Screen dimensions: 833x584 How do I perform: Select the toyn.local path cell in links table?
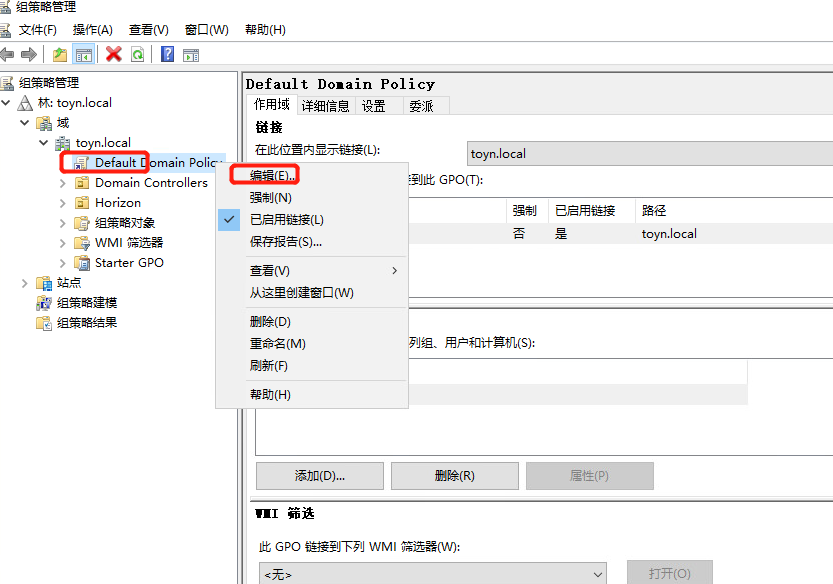669,233
